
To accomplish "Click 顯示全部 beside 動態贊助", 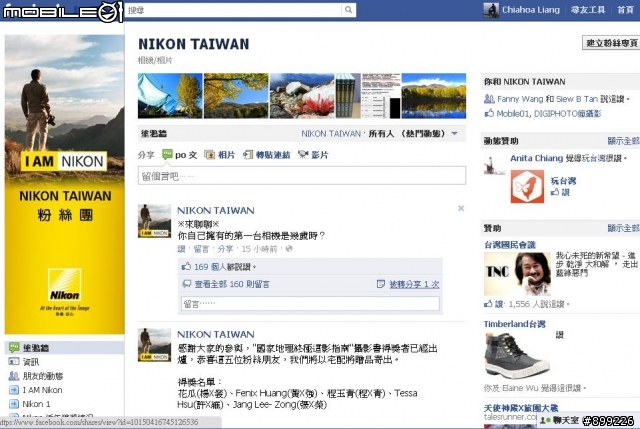I will pyautogui.click(x=623, y=141).
